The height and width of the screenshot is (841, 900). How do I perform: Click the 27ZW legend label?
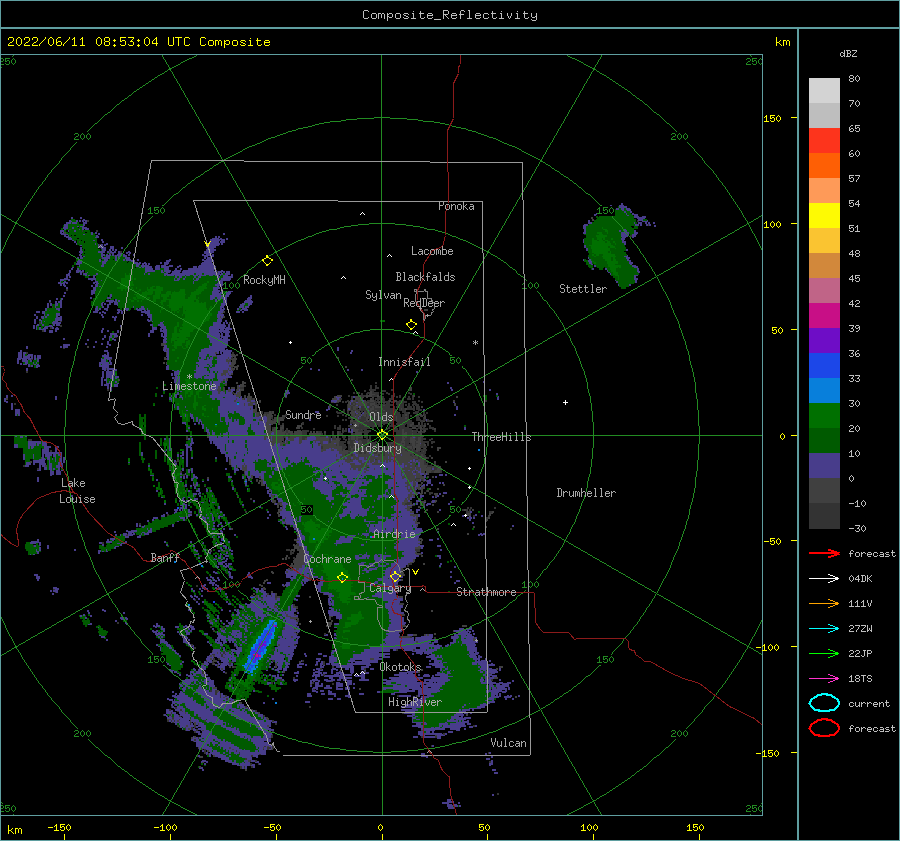pyautogui.click(x=860, y=629)
